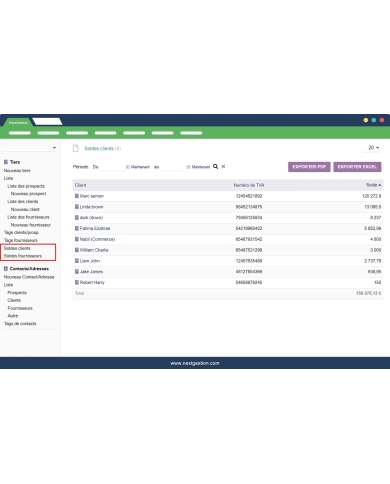Click the building icon beside Liam John
Viewport: 390px width, 484px height.
[x=77, y=261]
